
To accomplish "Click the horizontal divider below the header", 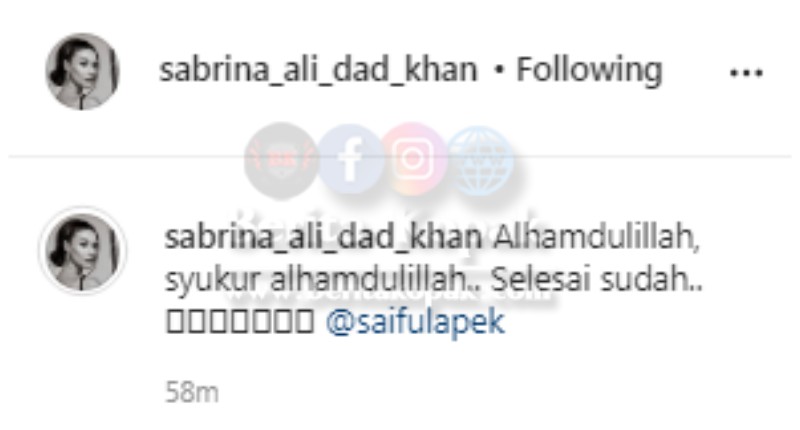I will [400, 157].
